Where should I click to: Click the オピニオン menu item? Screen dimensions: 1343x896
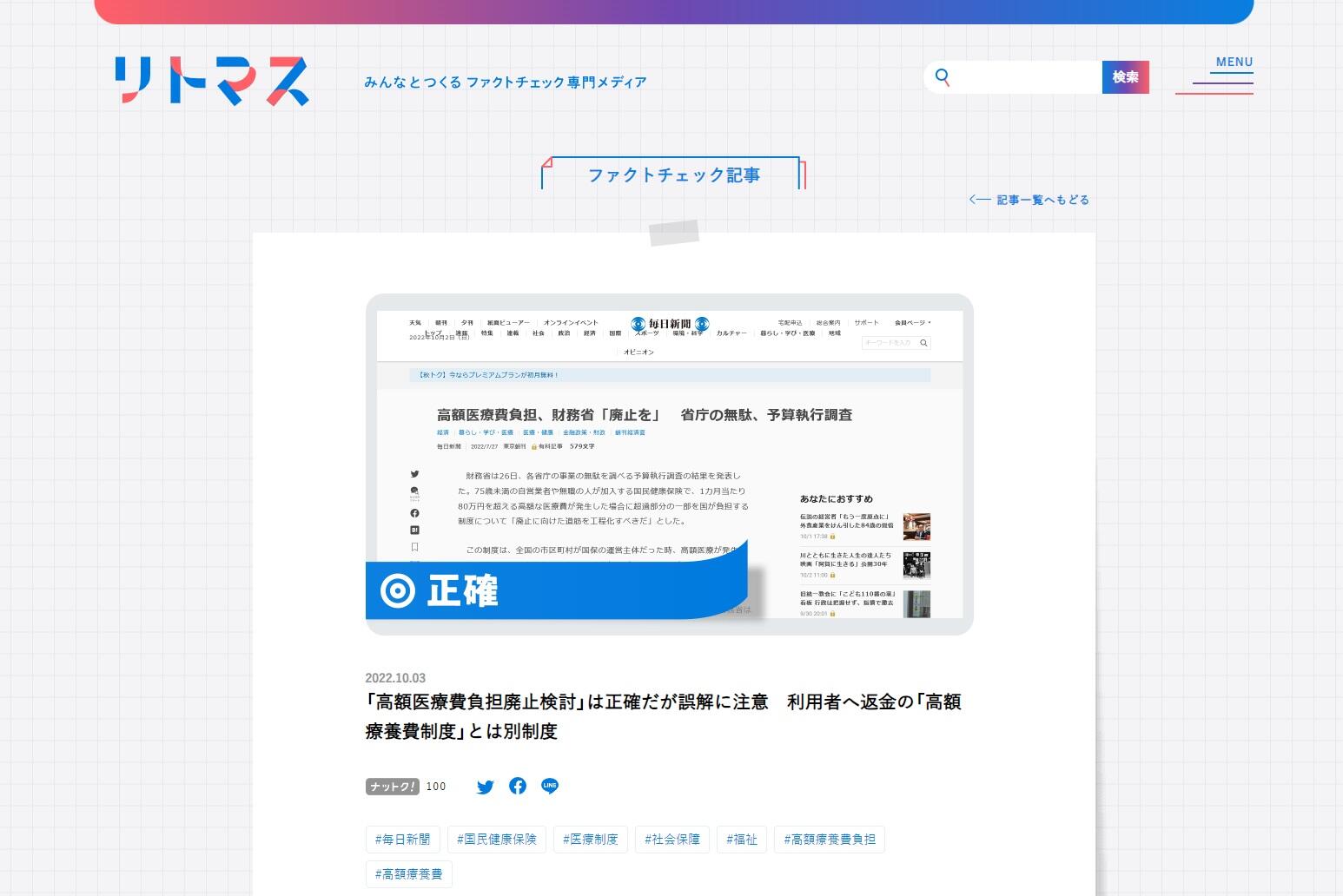[x=640, y=351]
